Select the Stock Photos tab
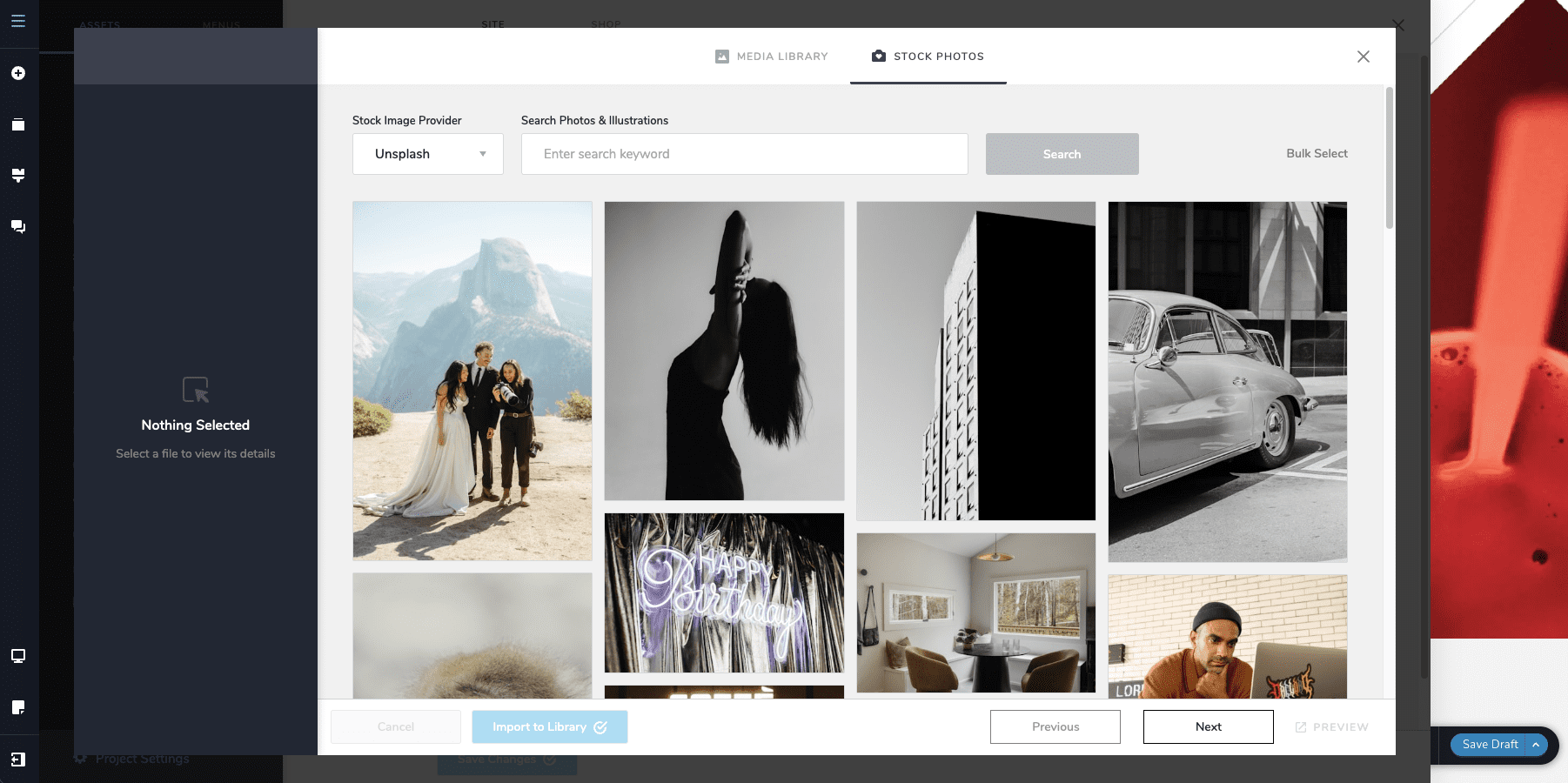Screen dimensions: 1568x783 928,57
